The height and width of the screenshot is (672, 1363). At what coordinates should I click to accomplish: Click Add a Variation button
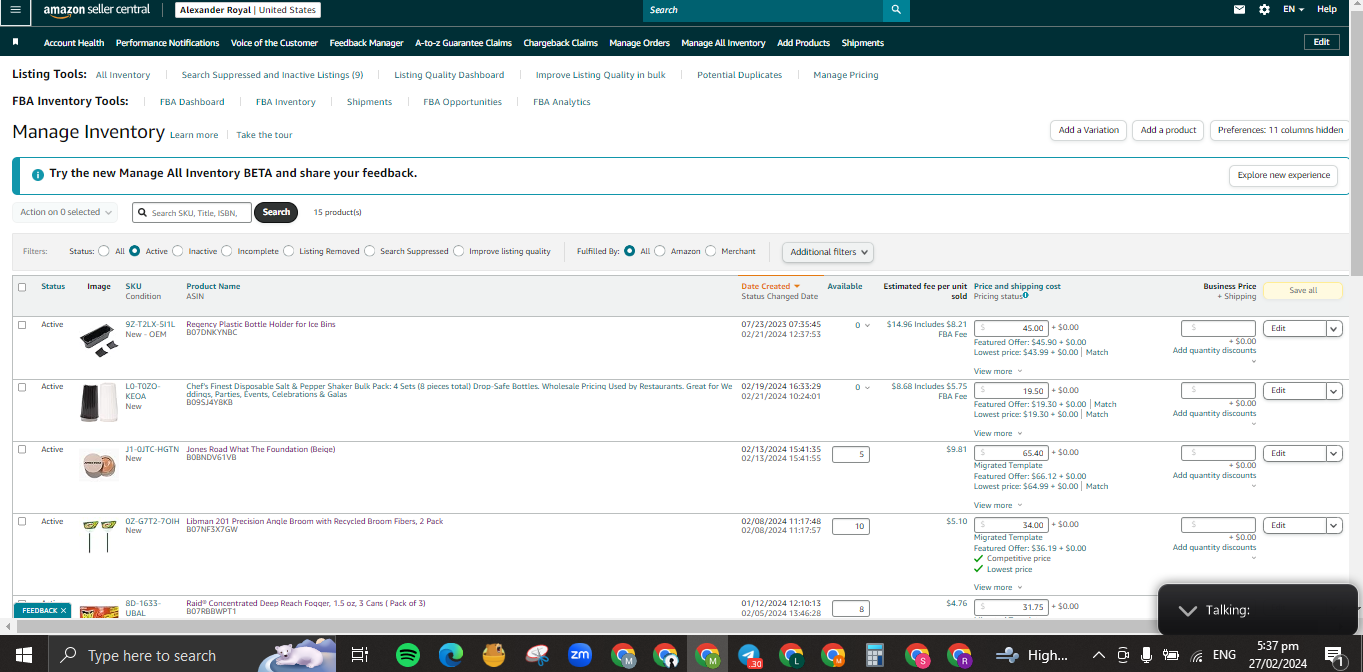point(1088,130)
